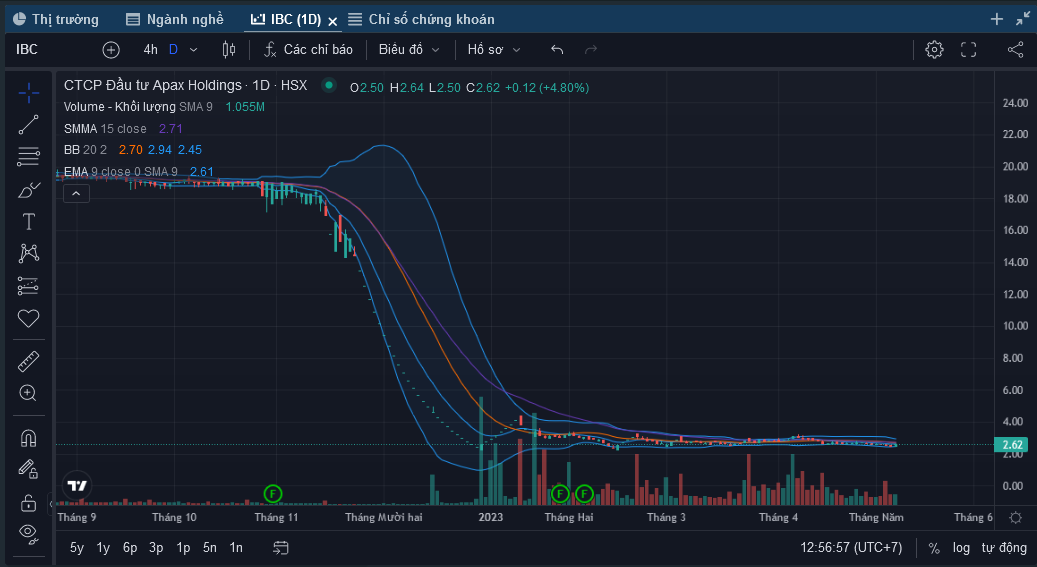Click second February F event marker
This screenshot has height=567, width=1037.
point(584,493)
